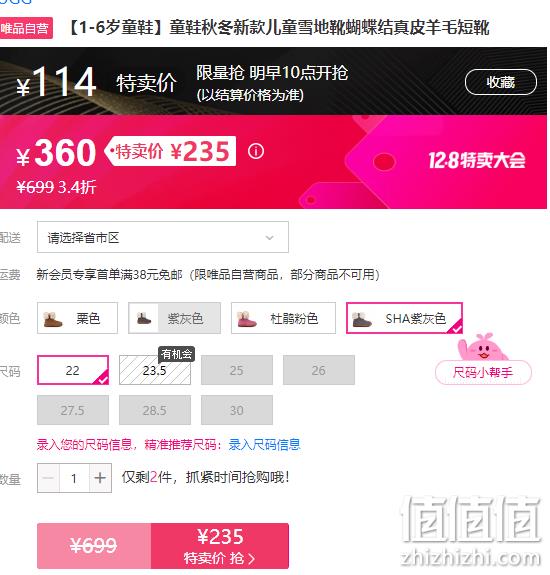Click the 12.8特卖大会 banner logo
This screenshot has height=575, width=550.
point(477,160)
